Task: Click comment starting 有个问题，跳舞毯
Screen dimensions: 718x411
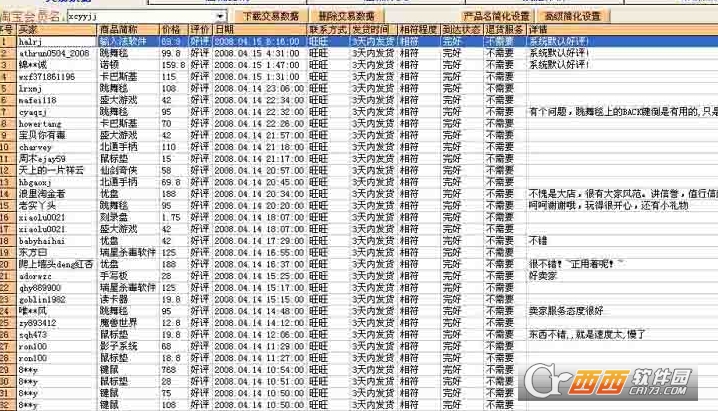Action: click(x=623, y=112)
